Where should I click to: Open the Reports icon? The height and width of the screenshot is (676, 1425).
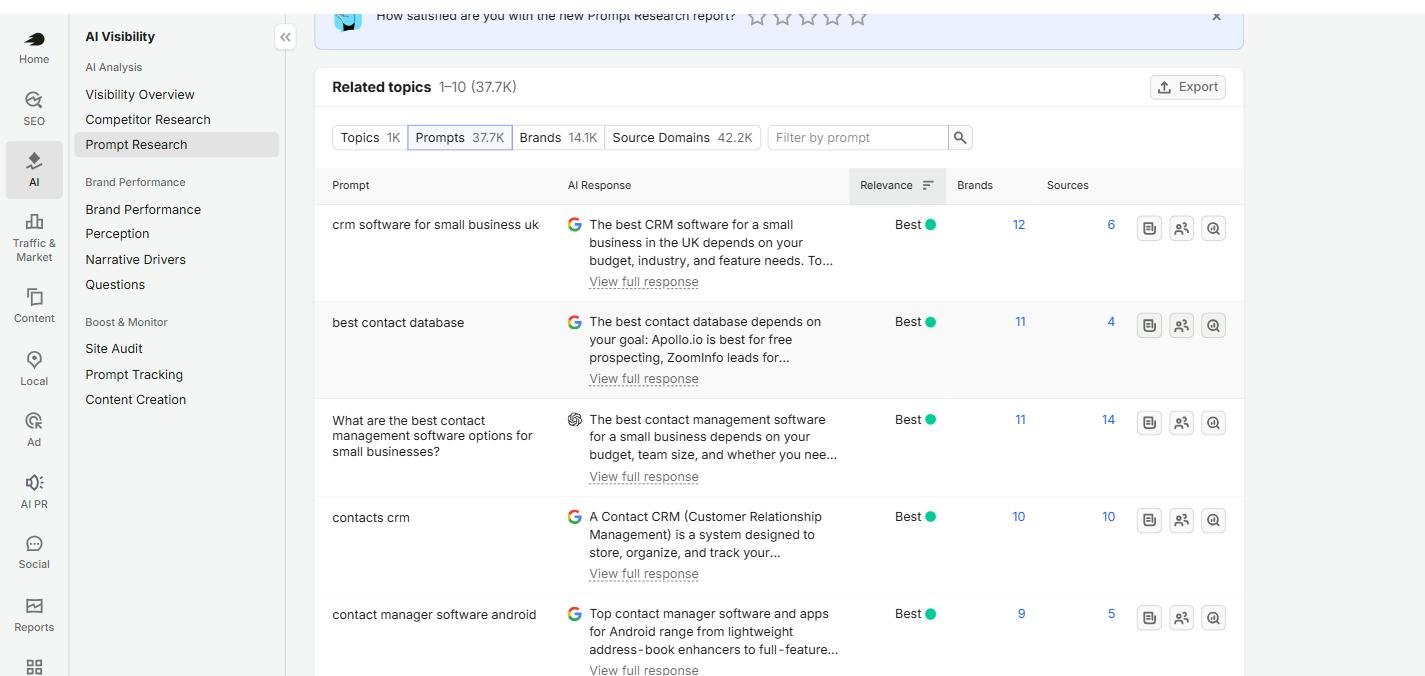[x=34, y=615]
